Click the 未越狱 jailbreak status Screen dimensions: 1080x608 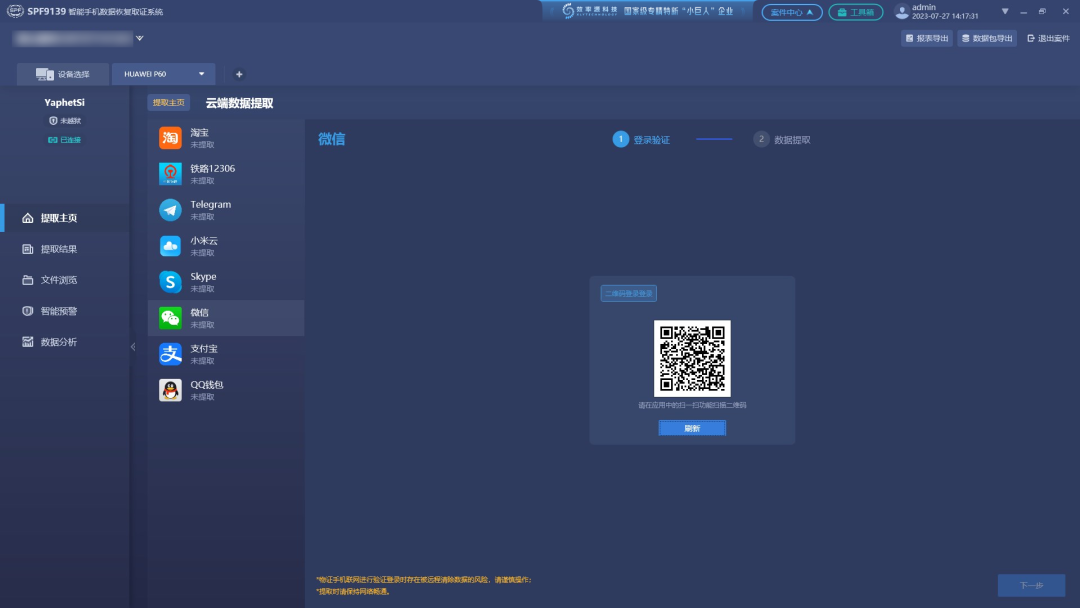coord(65,120)
